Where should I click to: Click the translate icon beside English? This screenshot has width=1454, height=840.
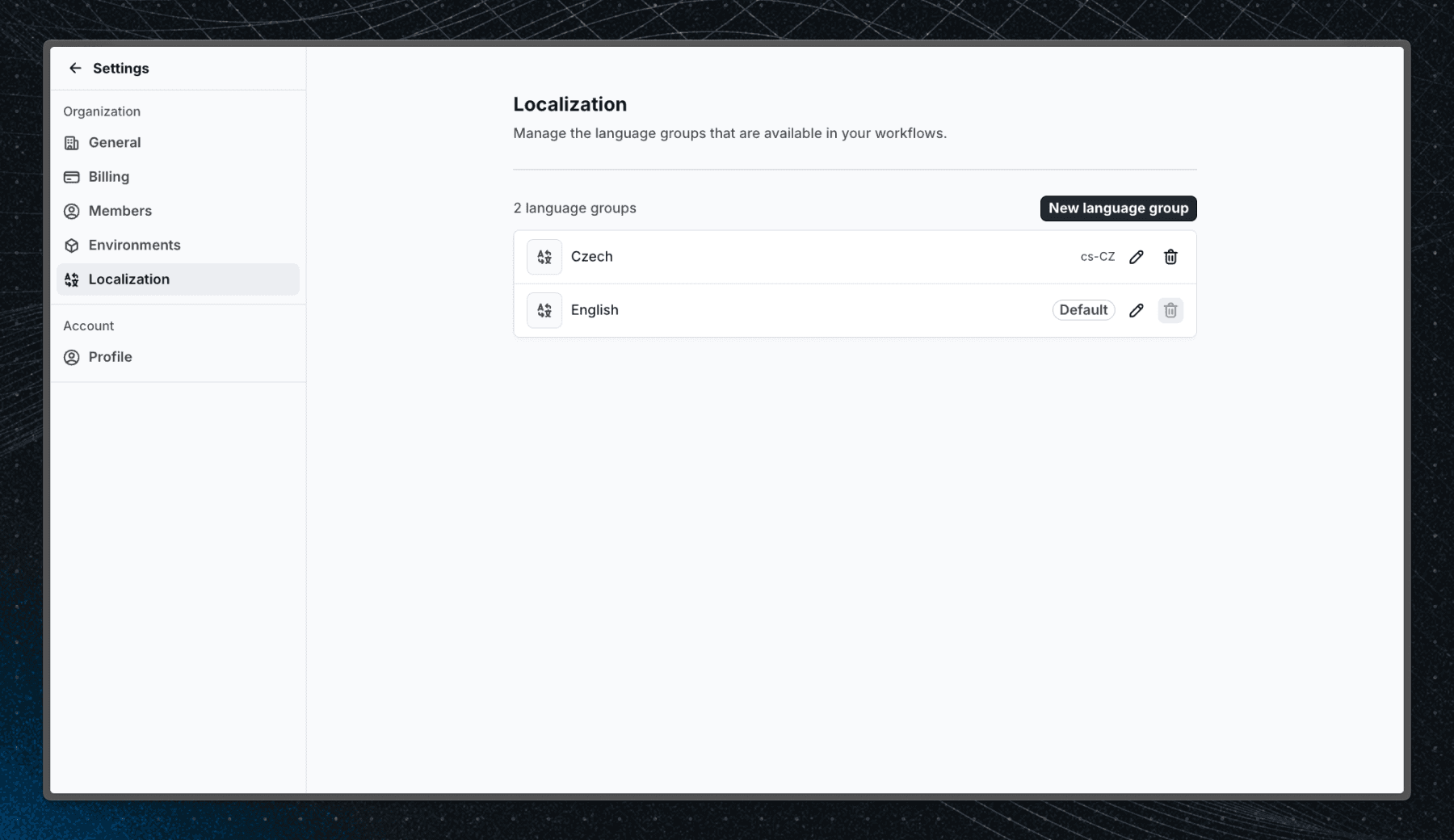click(x=544, y=309)
